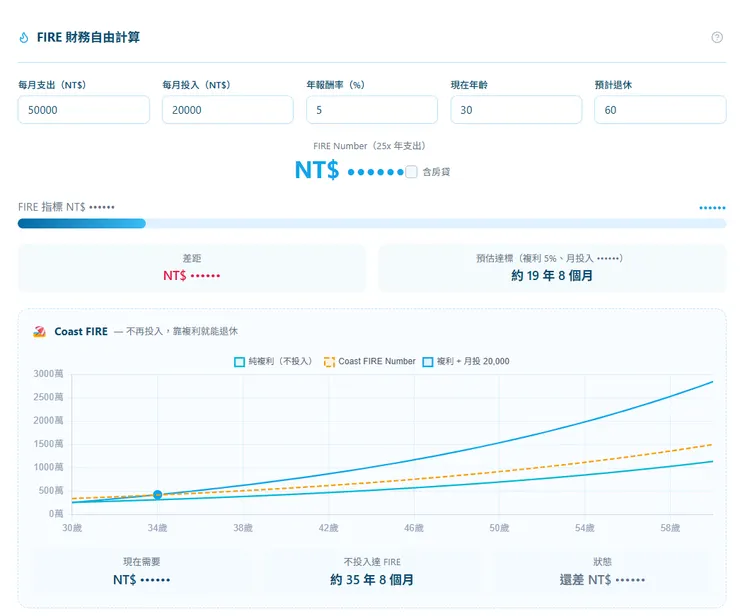Click the FIRE 財務自由計算 heading
The height and width of the screenshot is (616, 740).
click(88, 37)
